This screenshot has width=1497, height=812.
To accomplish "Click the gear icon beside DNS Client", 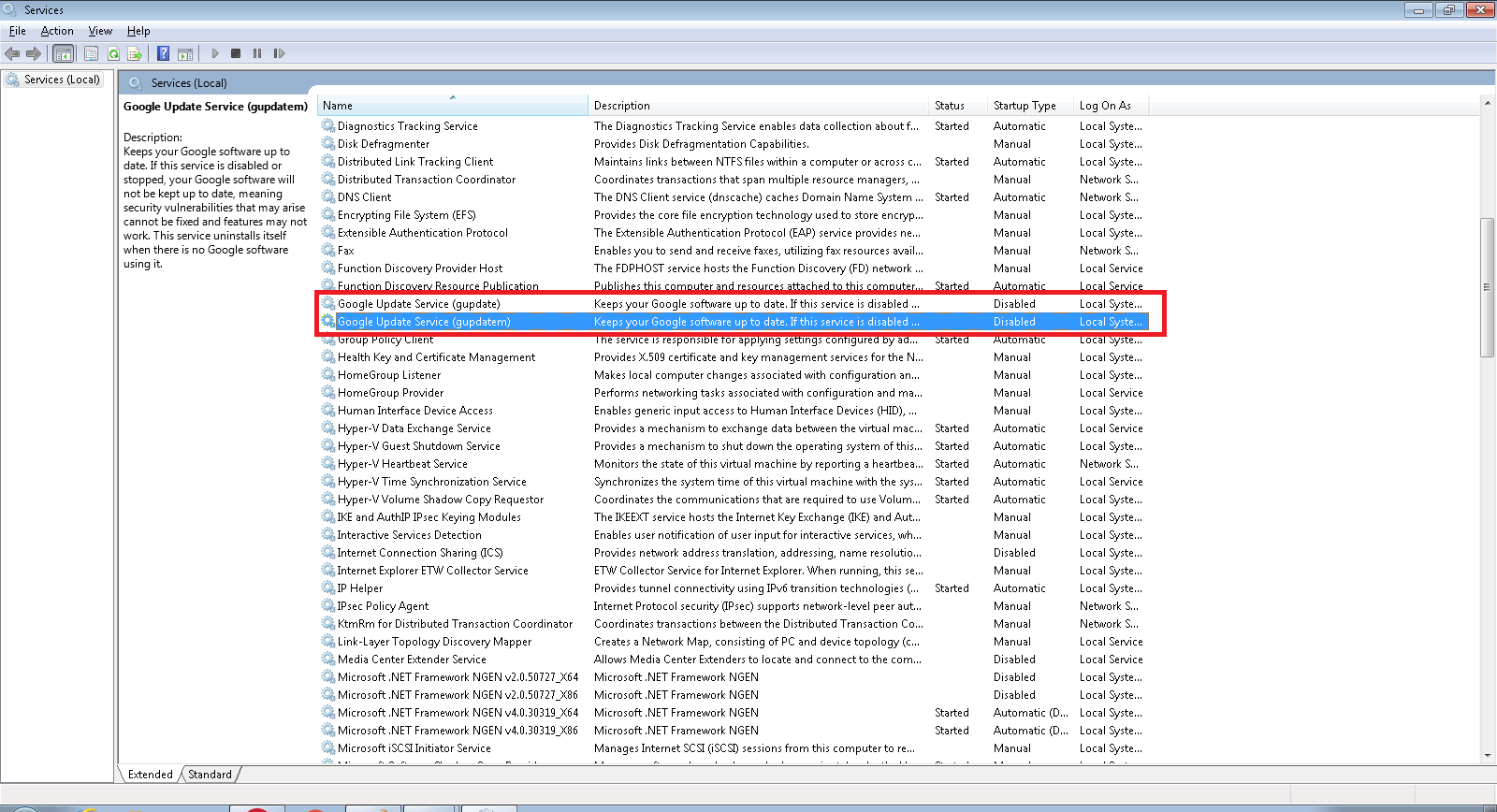I will click(328, 197).
